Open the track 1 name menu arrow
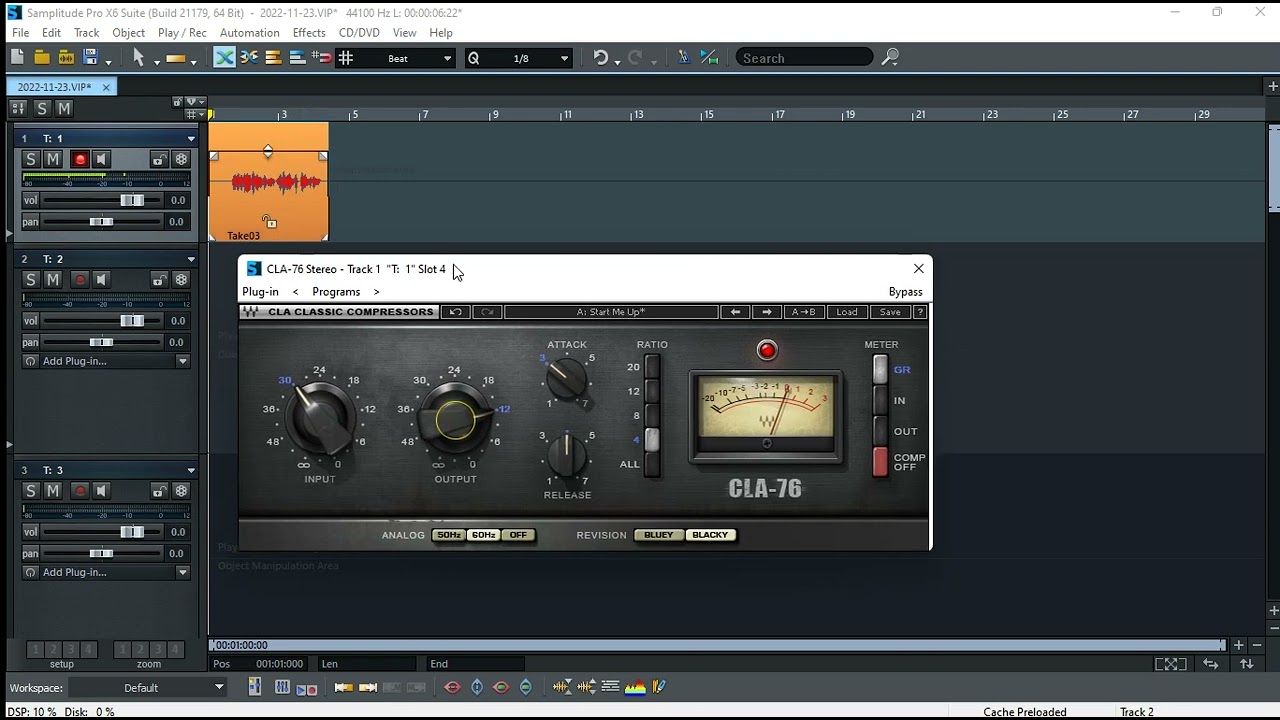Image resolution: width=1280 pixels, height=720 pixels. (191, 138)
